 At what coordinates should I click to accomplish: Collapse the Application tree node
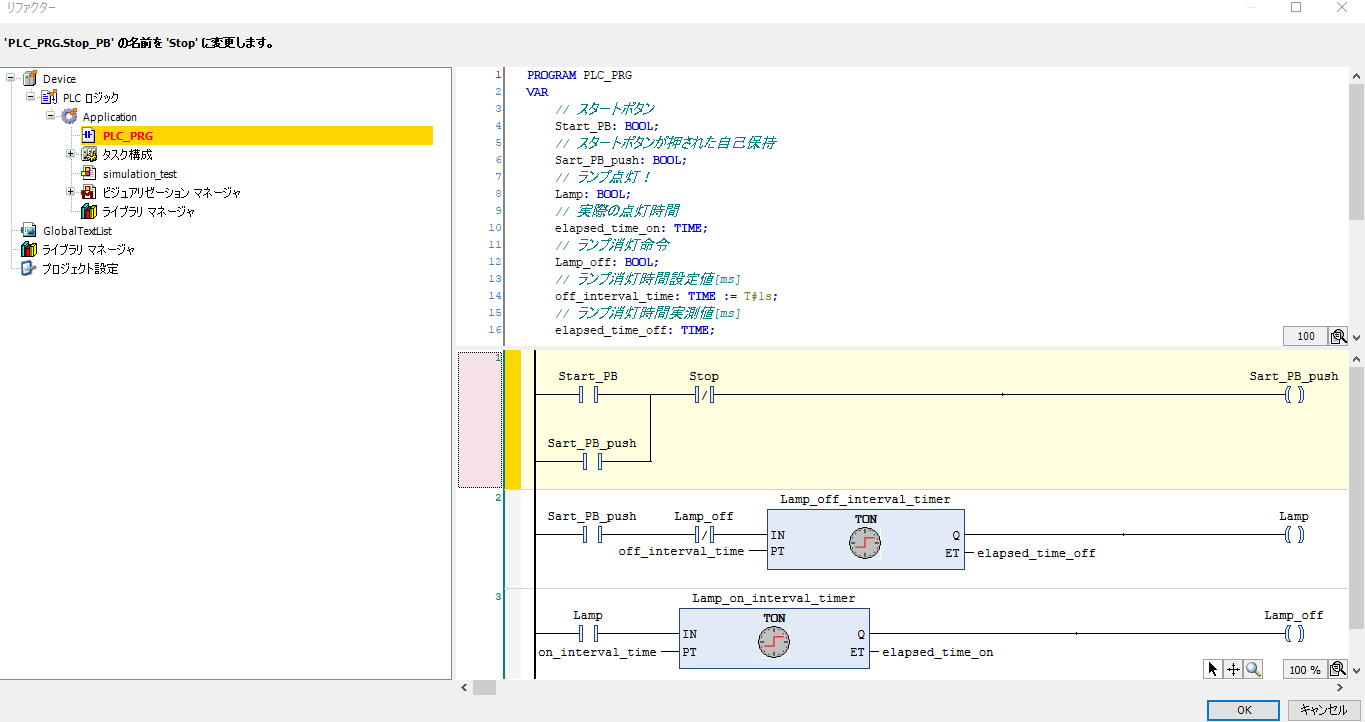pos(51,116)
